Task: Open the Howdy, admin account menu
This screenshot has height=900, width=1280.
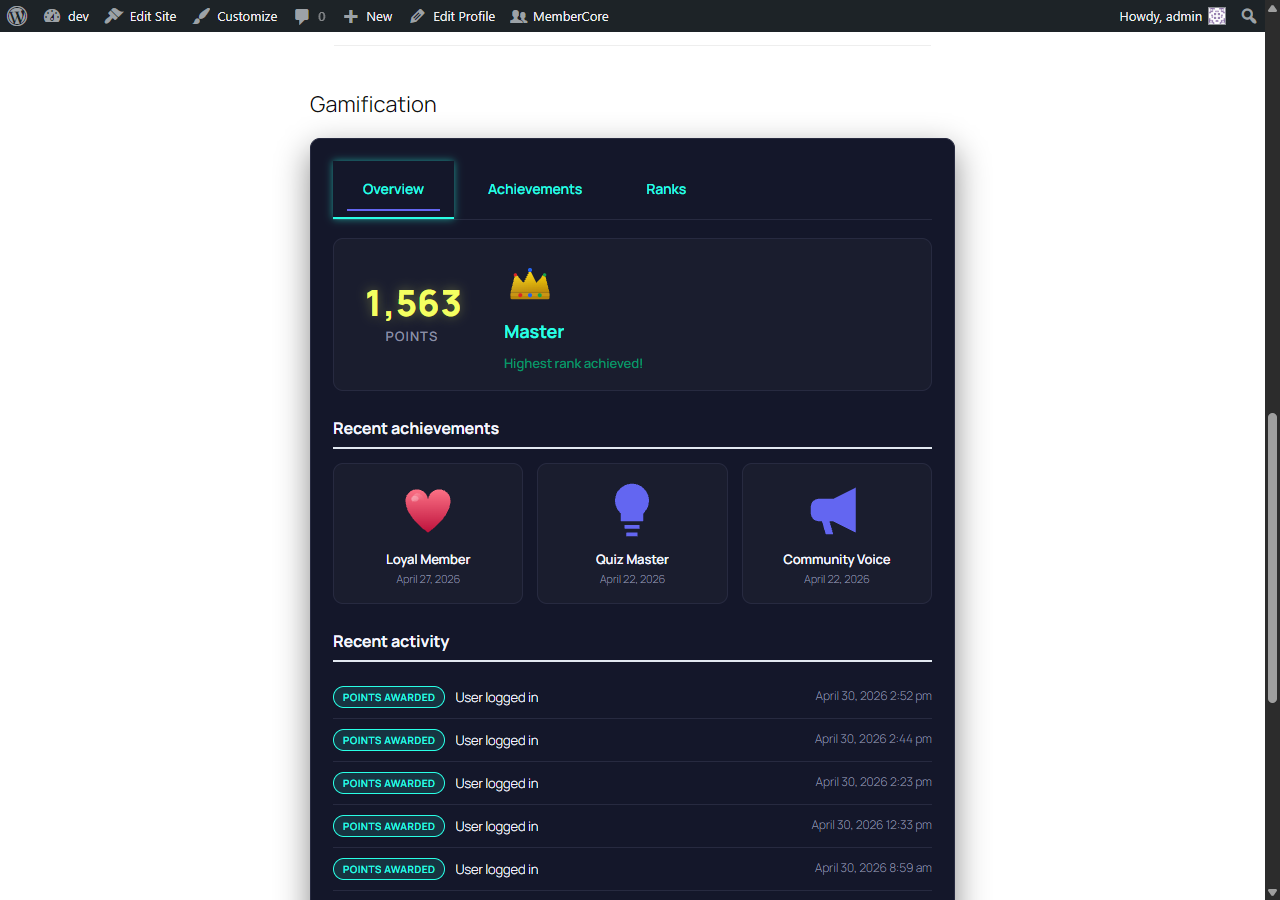Action: tap(1161, 16)
